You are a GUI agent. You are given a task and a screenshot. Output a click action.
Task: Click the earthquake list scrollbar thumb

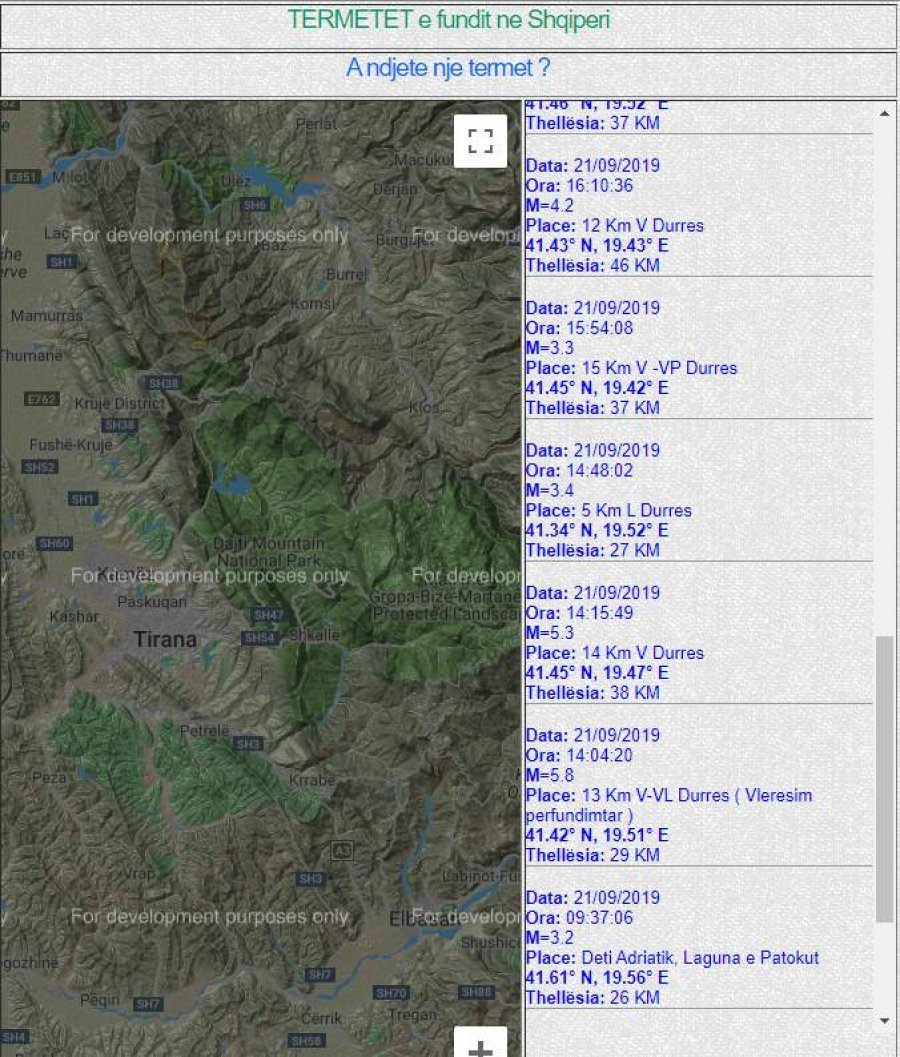(x=884, y=779)
